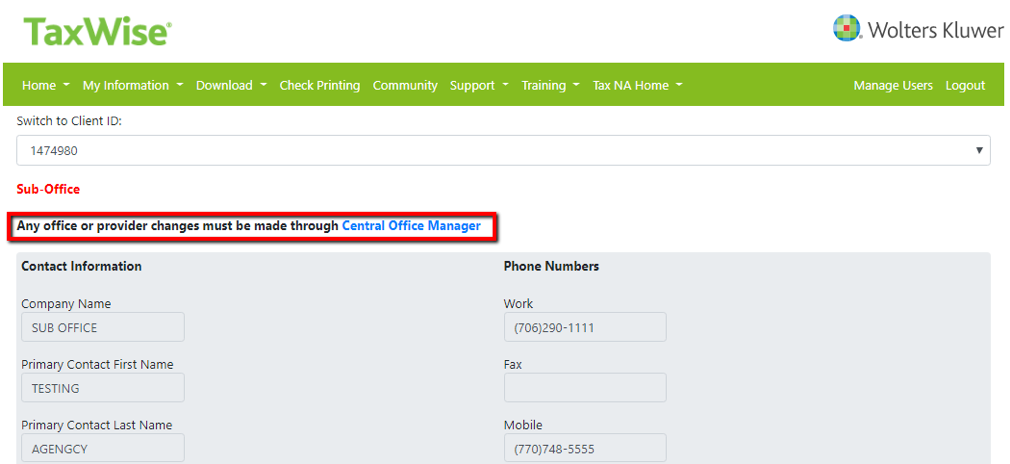This screenshot has width=1010, height=464.
Task: Open the My Information menu
Action: pos(133,85)
